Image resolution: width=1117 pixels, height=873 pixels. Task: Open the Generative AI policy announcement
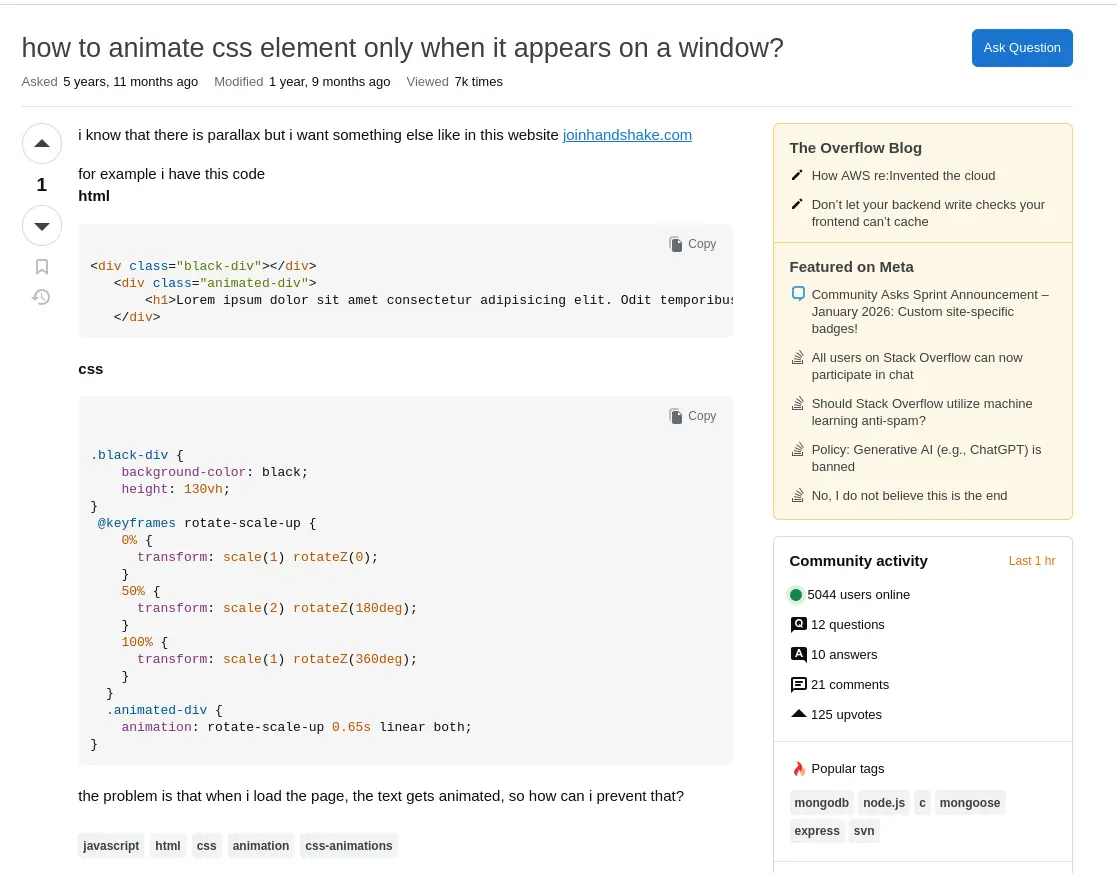click(x=926, y=457)
